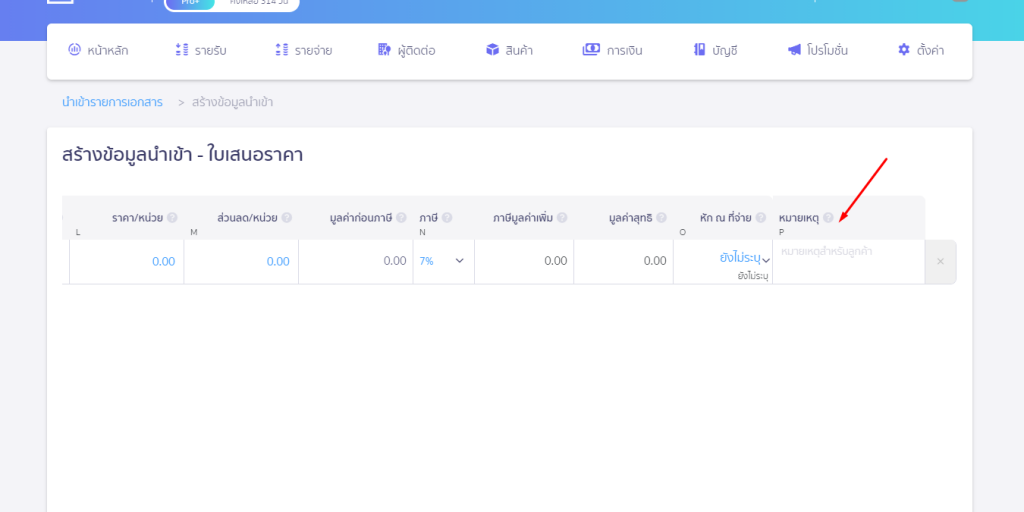Click the ราคา/หน่วย input field

click(x=127, y=262)
